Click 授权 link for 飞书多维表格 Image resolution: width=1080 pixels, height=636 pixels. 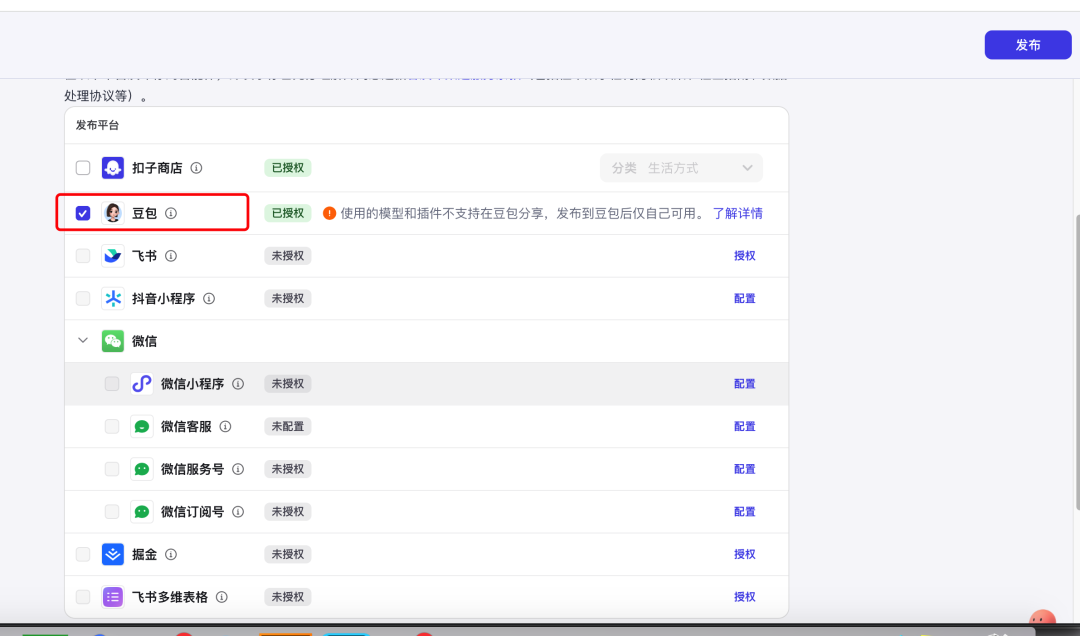coord(745,597)
